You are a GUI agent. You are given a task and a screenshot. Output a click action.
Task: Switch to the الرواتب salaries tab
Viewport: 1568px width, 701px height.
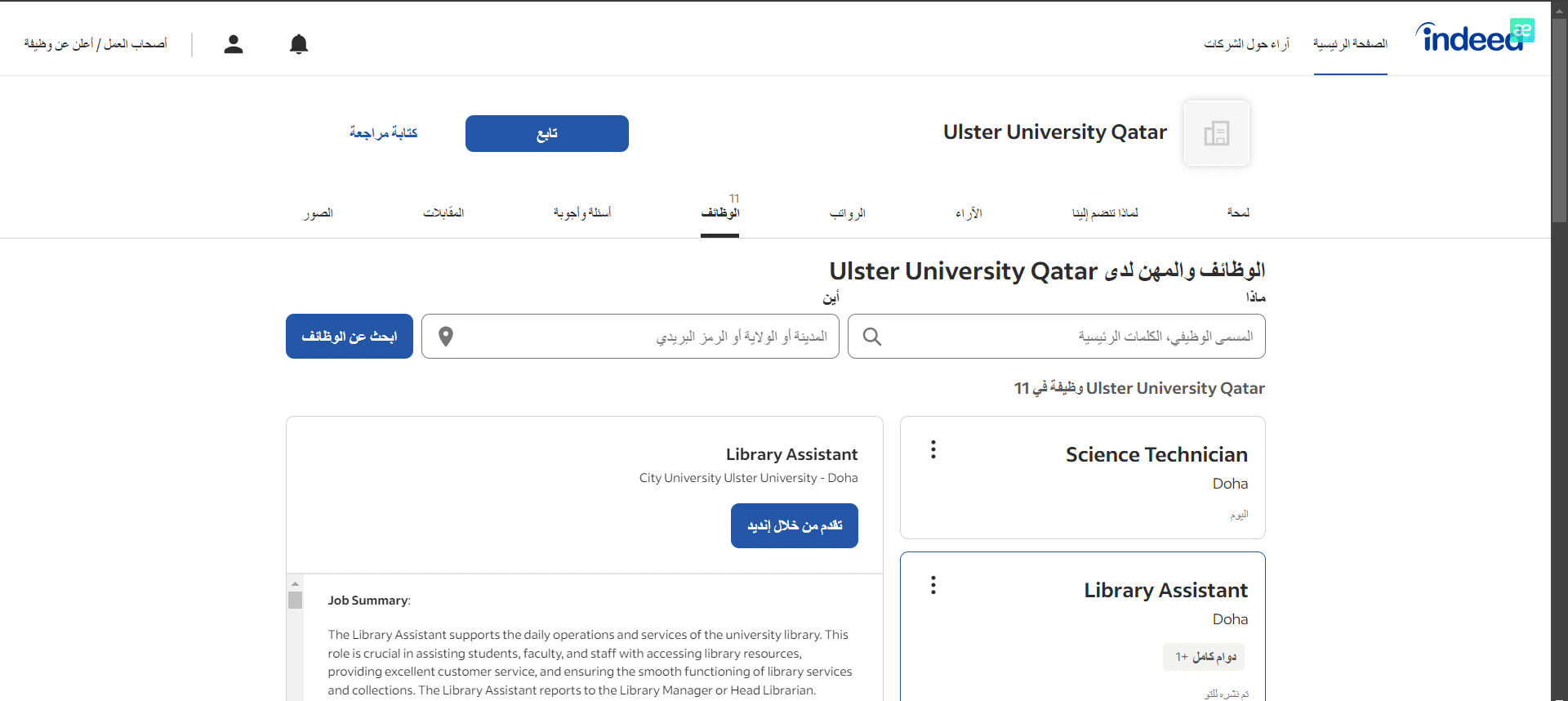[x=847, y=212]
